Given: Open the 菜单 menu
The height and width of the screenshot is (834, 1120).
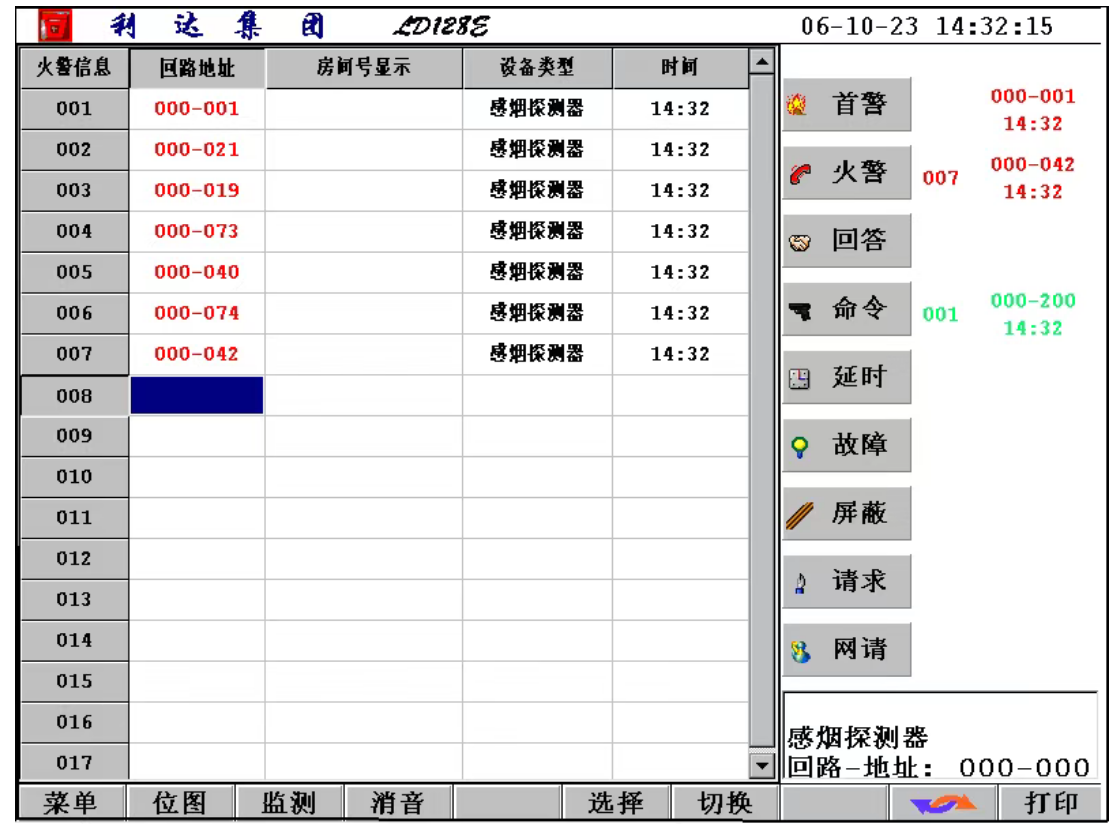Looking at the screenshot, I should [x=70, y=804].
